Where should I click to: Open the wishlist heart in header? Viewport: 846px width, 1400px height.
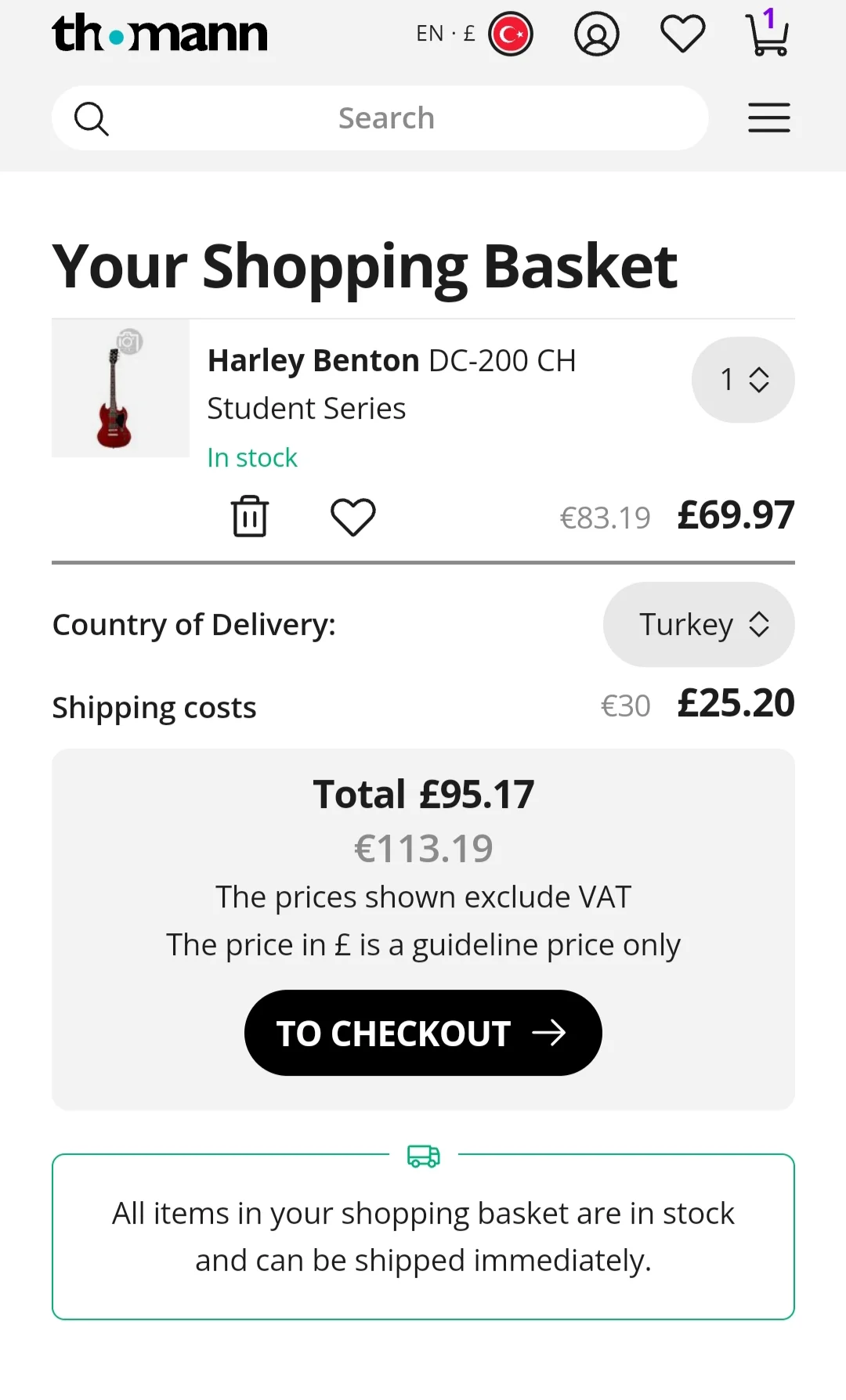coord(682,34)
